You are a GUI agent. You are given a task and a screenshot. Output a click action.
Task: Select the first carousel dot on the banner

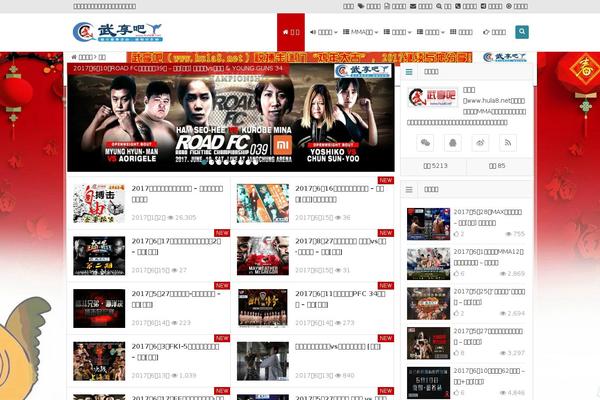click(204, 162)
